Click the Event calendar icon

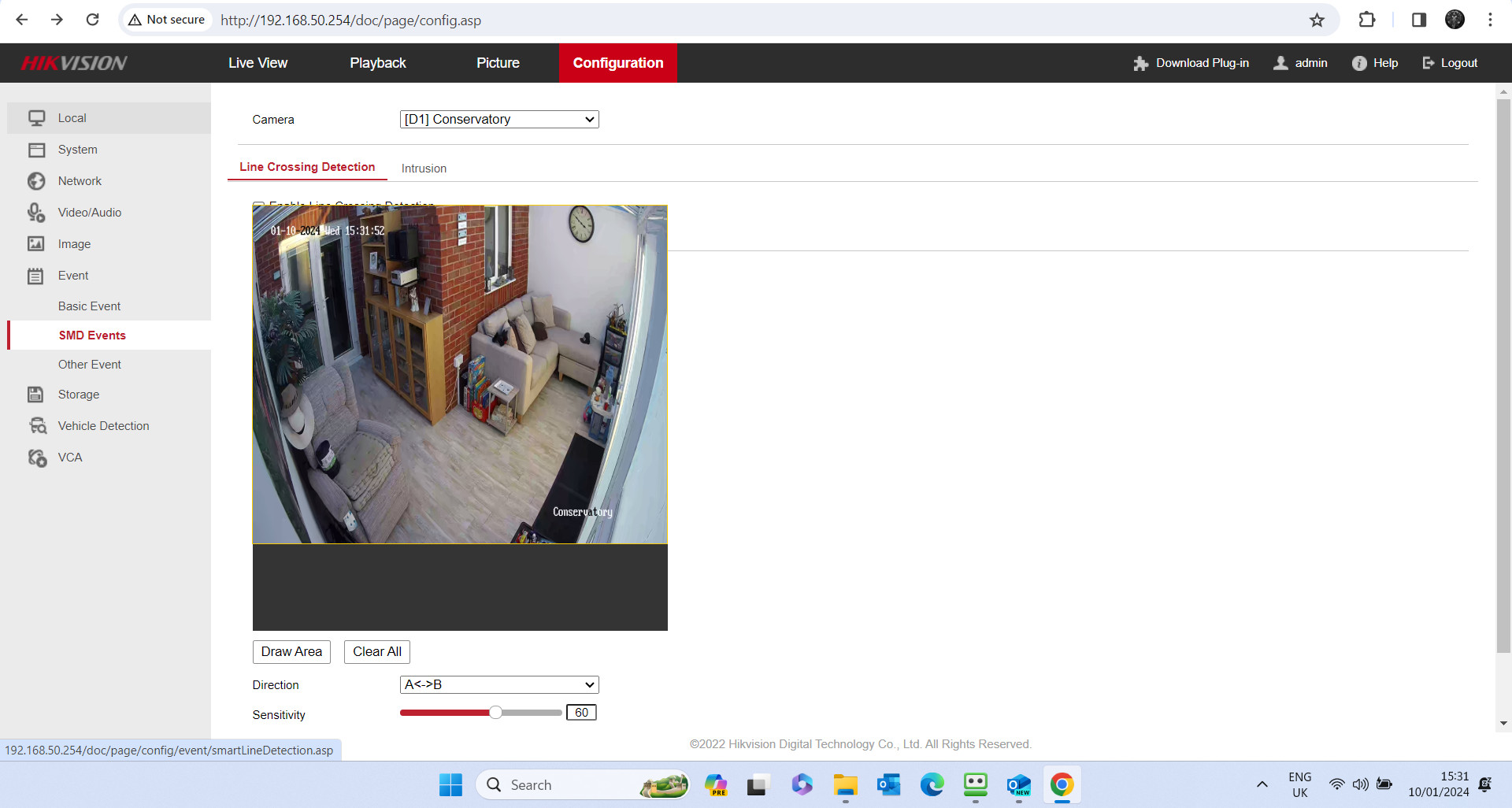(37, 275)
